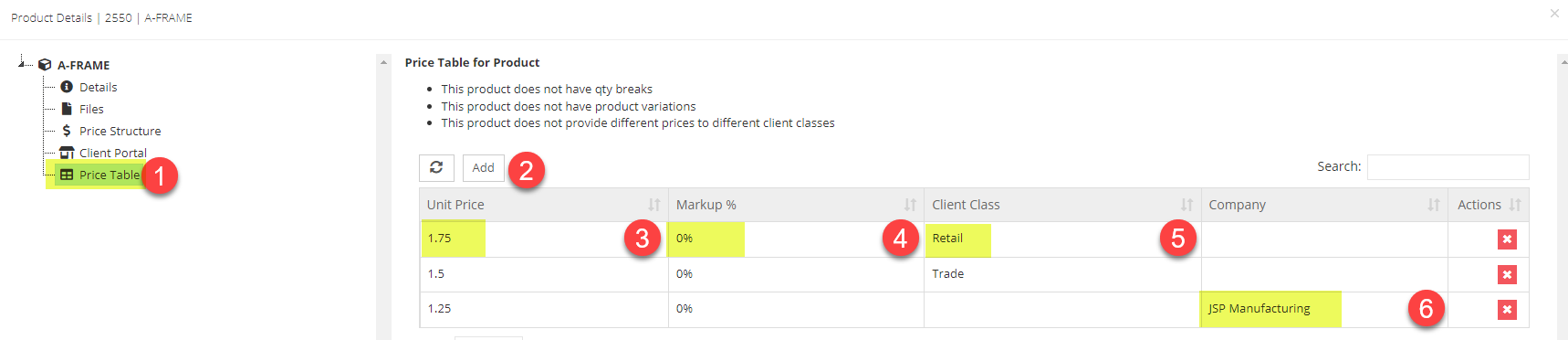Viewport: 1568px width, 340px height.
Task: Collapse the A-FRAME tree node
Action: (21, 63)
